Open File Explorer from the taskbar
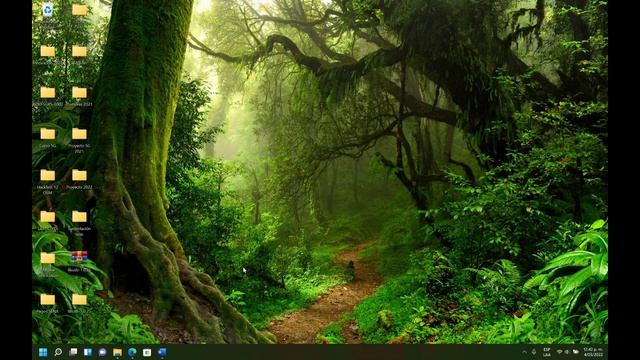Image resolution: width=640 pixels, height=360 pixels. point(118,352)
